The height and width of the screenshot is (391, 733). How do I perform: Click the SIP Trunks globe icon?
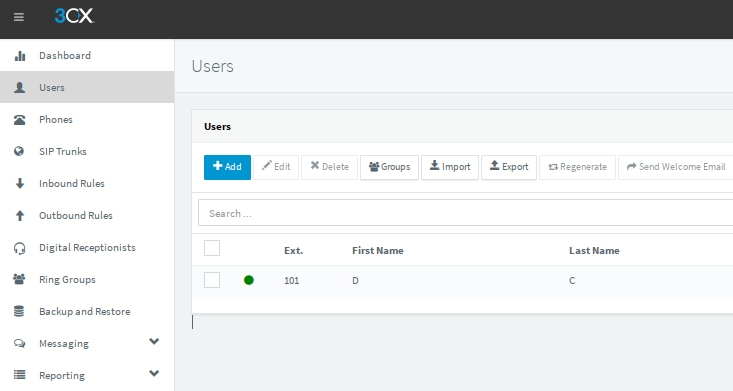tap(19, 152)
